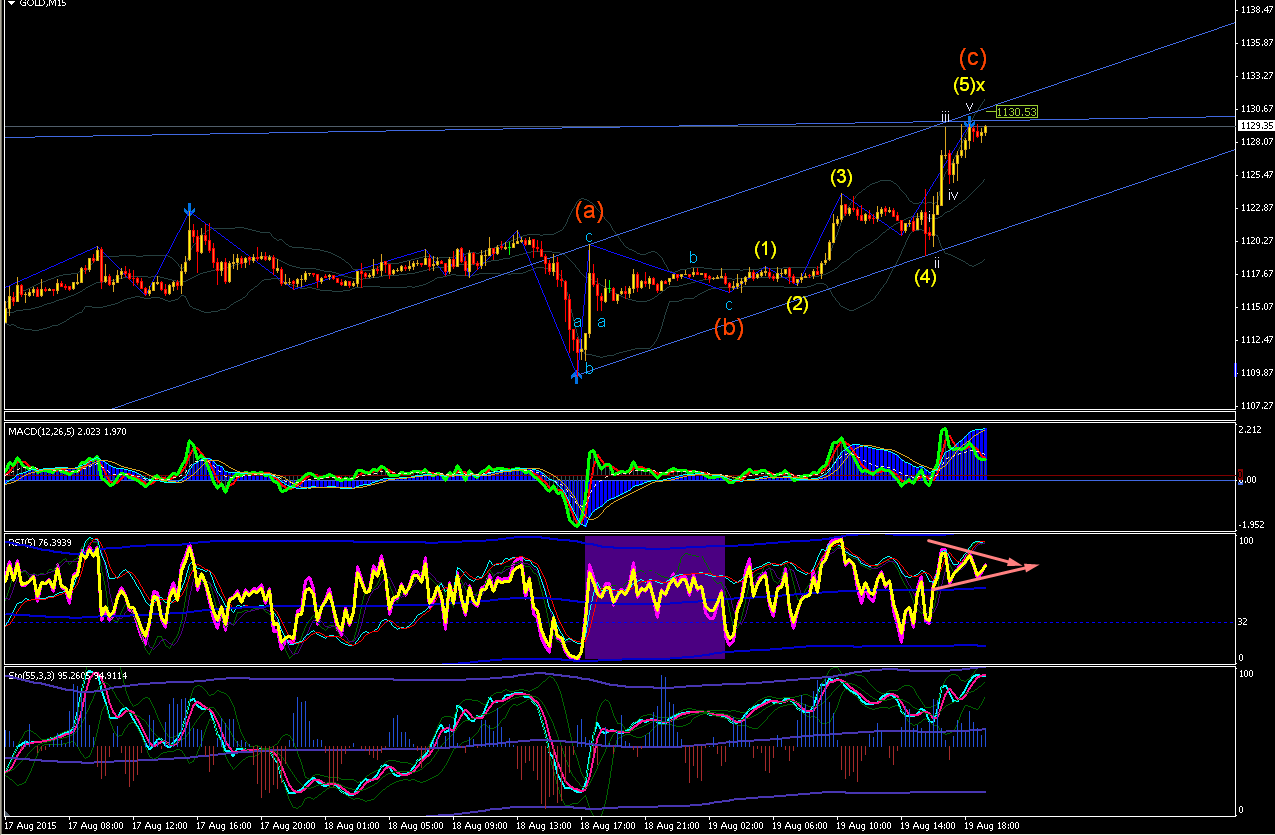This screenshot has width=1275, height=835.
Task: Click the 1138.47 price scale value
Action: pyautogui.click(x=1256, y=10)
